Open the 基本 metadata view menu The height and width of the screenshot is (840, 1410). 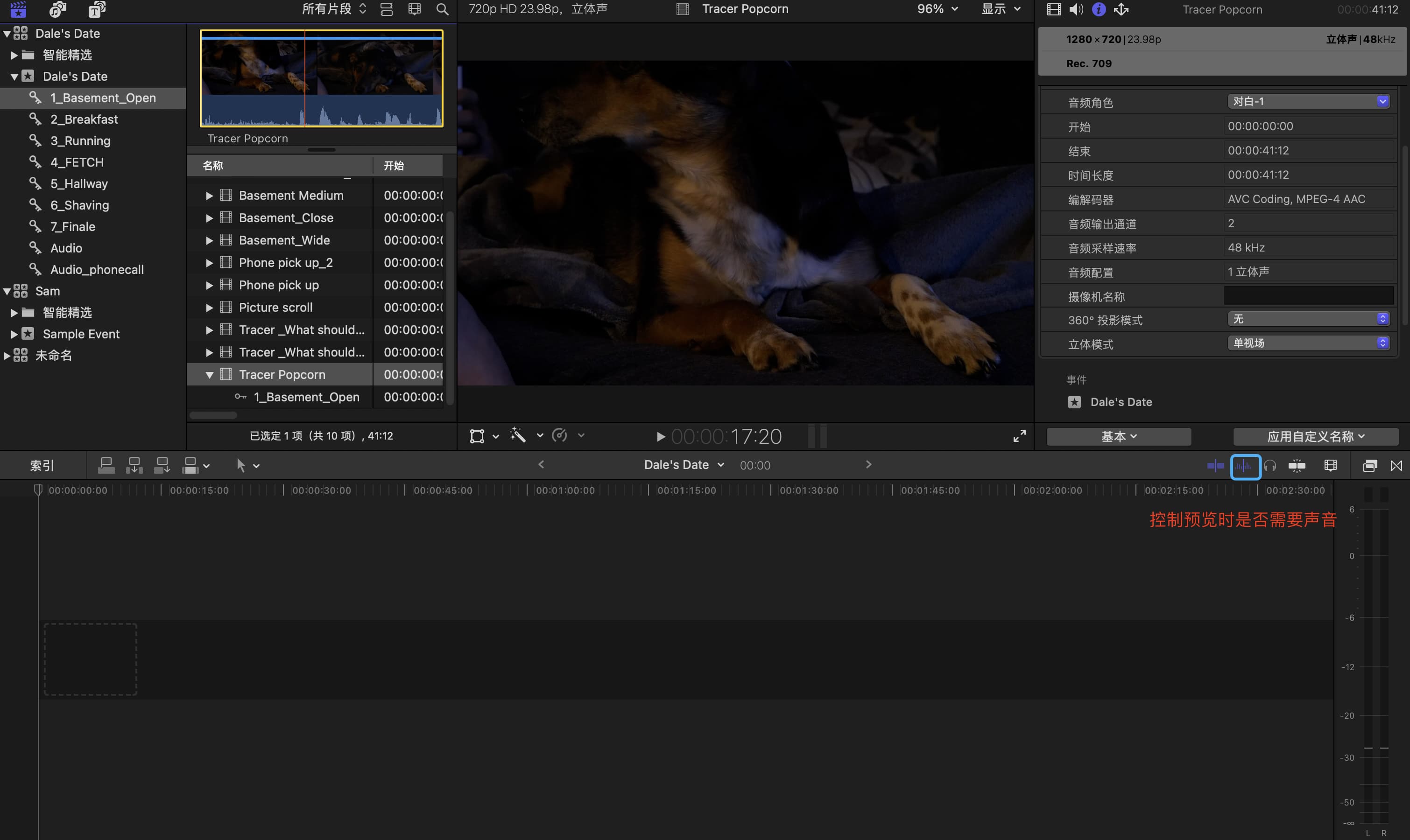[x=1118, y=436]
